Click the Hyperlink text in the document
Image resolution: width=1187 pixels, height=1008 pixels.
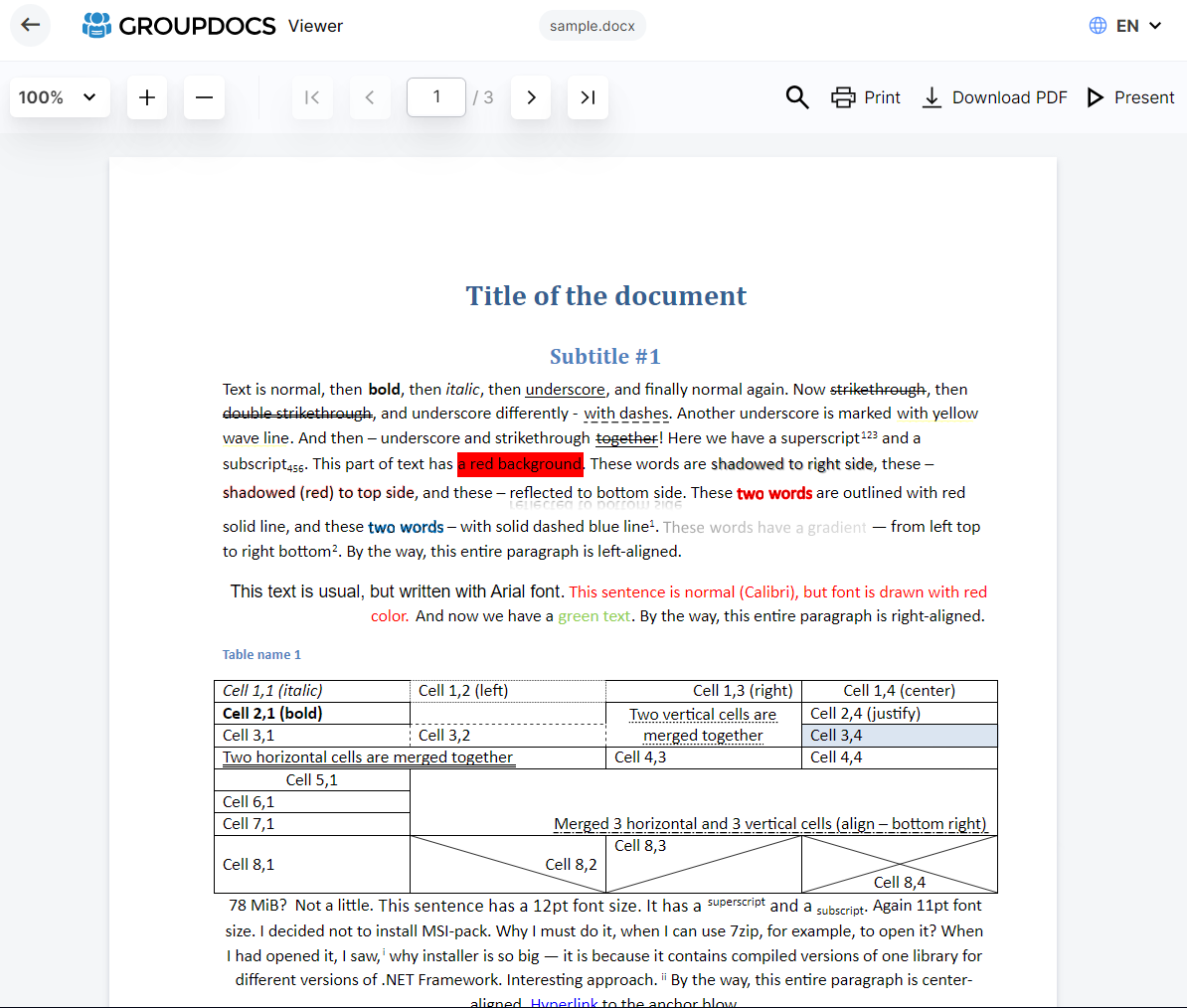click(x=564, y=1002)
